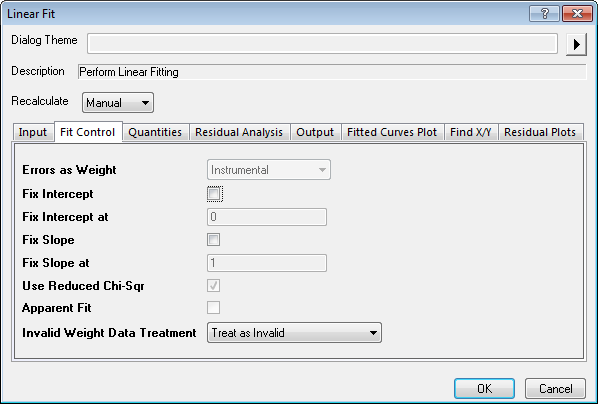Expand Invalid Weight Data Treatment dropdown

point(294,333)
